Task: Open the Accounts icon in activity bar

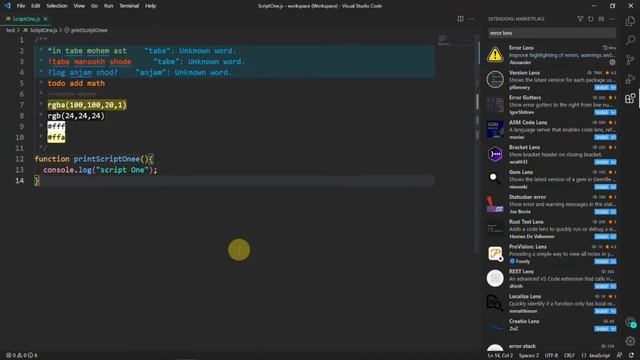Action: tap(631, 322)
